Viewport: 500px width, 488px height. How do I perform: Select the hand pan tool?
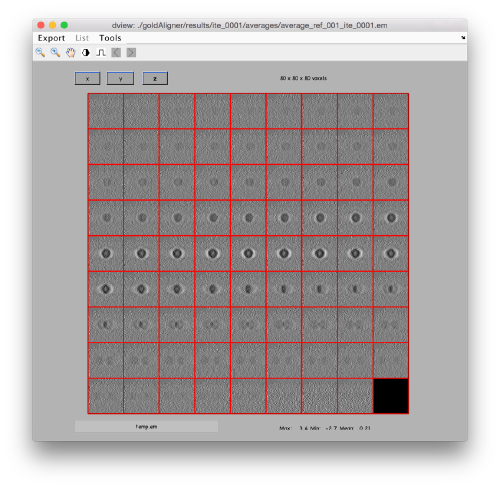(71, 52)
